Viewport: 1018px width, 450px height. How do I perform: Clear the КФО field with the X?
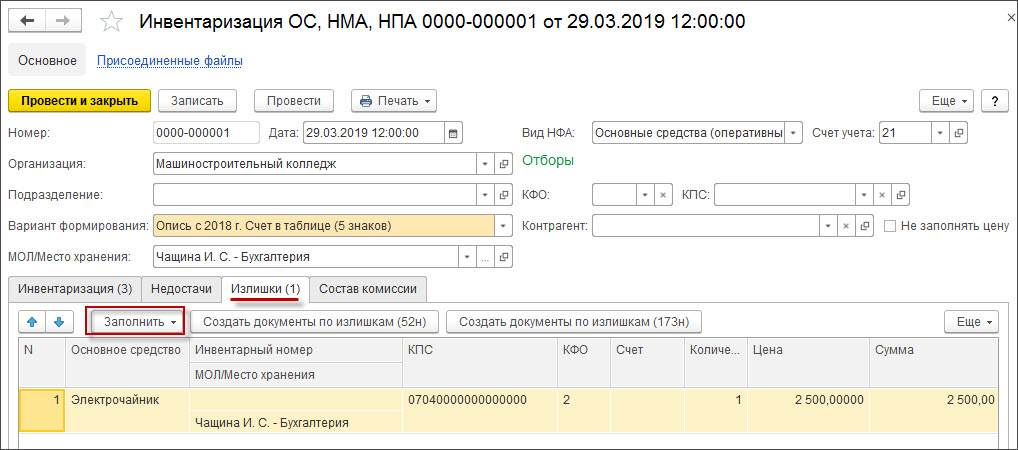coord(663,195)
